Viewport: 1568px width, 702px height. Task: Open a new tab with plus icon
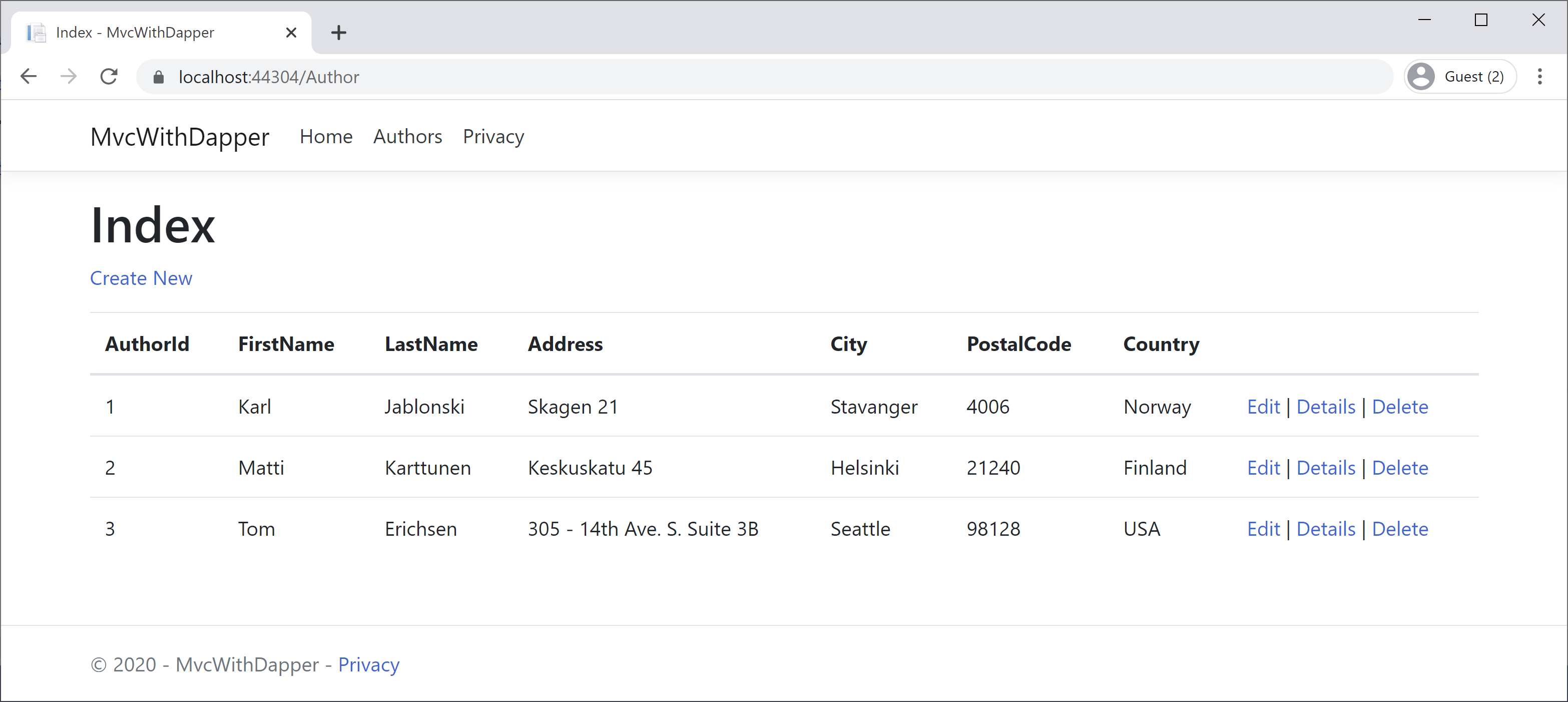pos(338,33)
